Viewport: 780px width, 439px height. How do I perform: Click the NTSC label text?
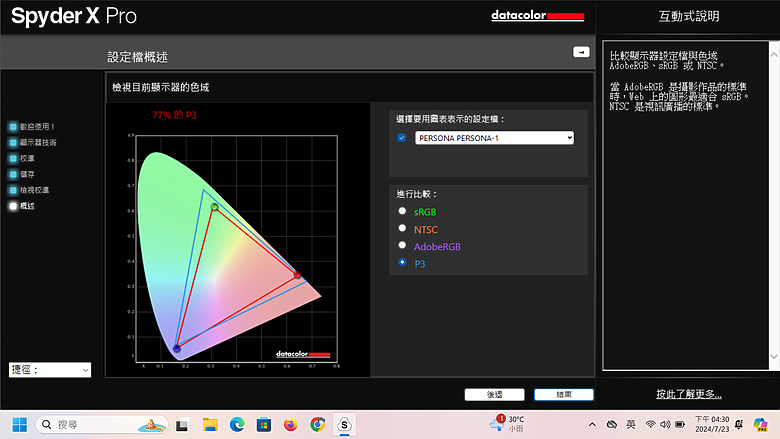point(426,230)
